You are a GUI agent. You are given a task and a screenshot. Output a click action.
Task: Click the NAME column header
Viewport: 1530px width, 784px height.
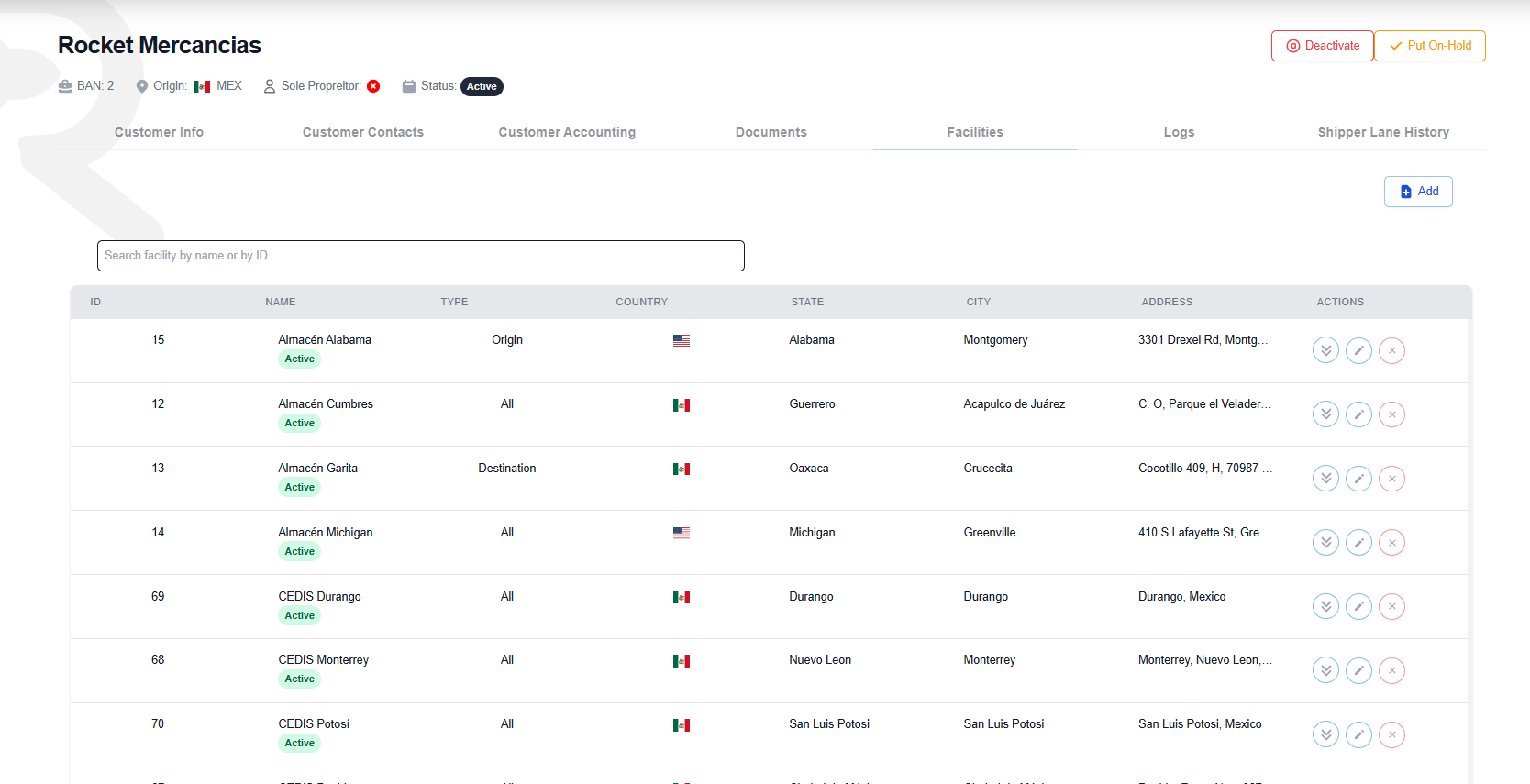click(281, 302)
